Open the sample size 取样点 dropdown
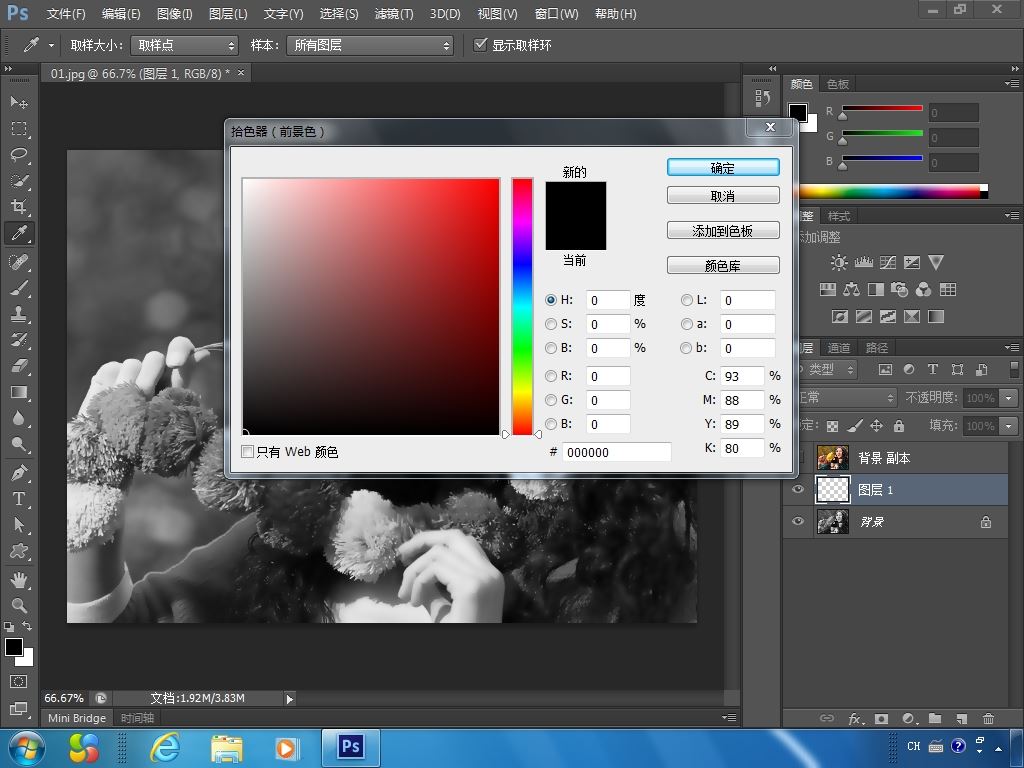 point(184,45)
